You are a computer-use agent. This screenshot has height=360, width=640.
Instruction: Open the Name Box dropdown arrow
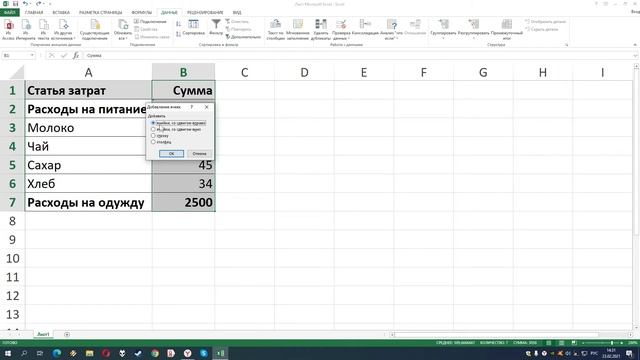pos(32,56)
